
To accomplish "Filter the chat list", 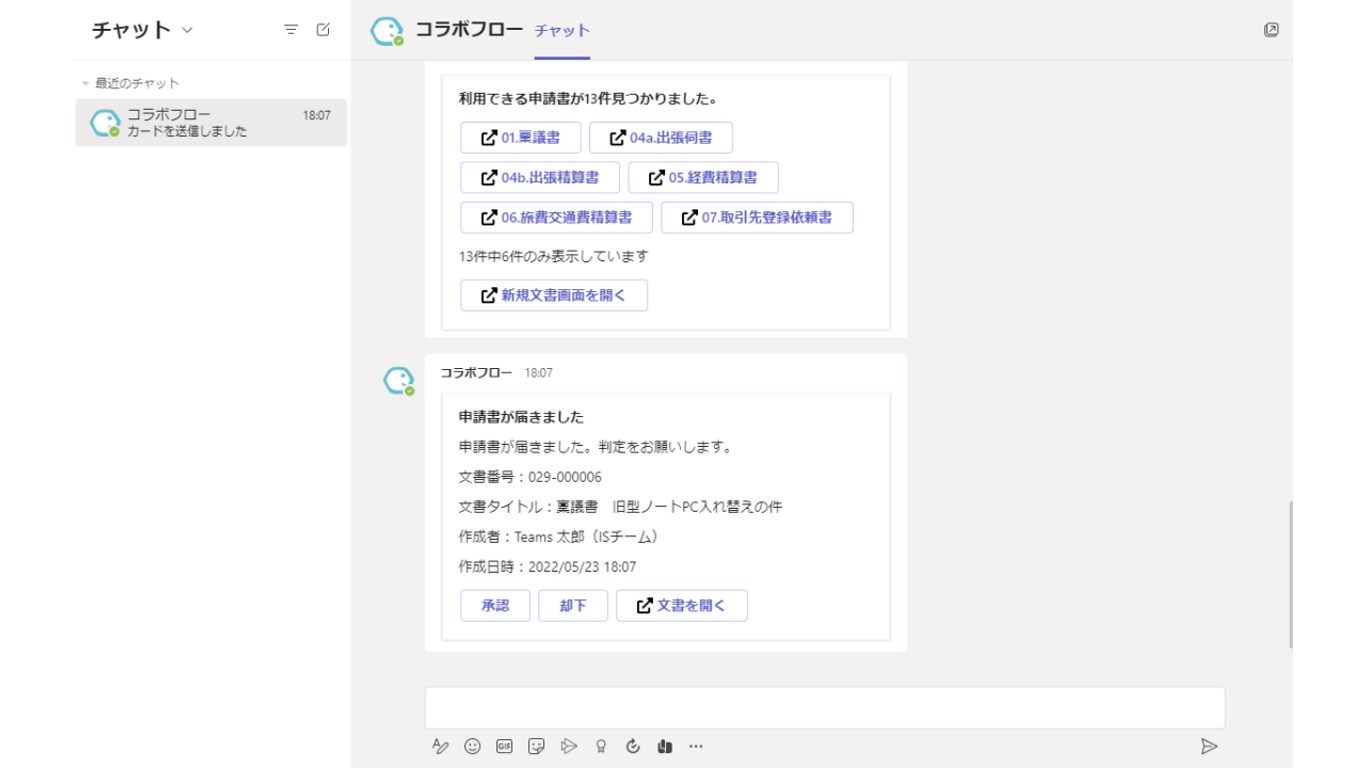I will [291, 30].
